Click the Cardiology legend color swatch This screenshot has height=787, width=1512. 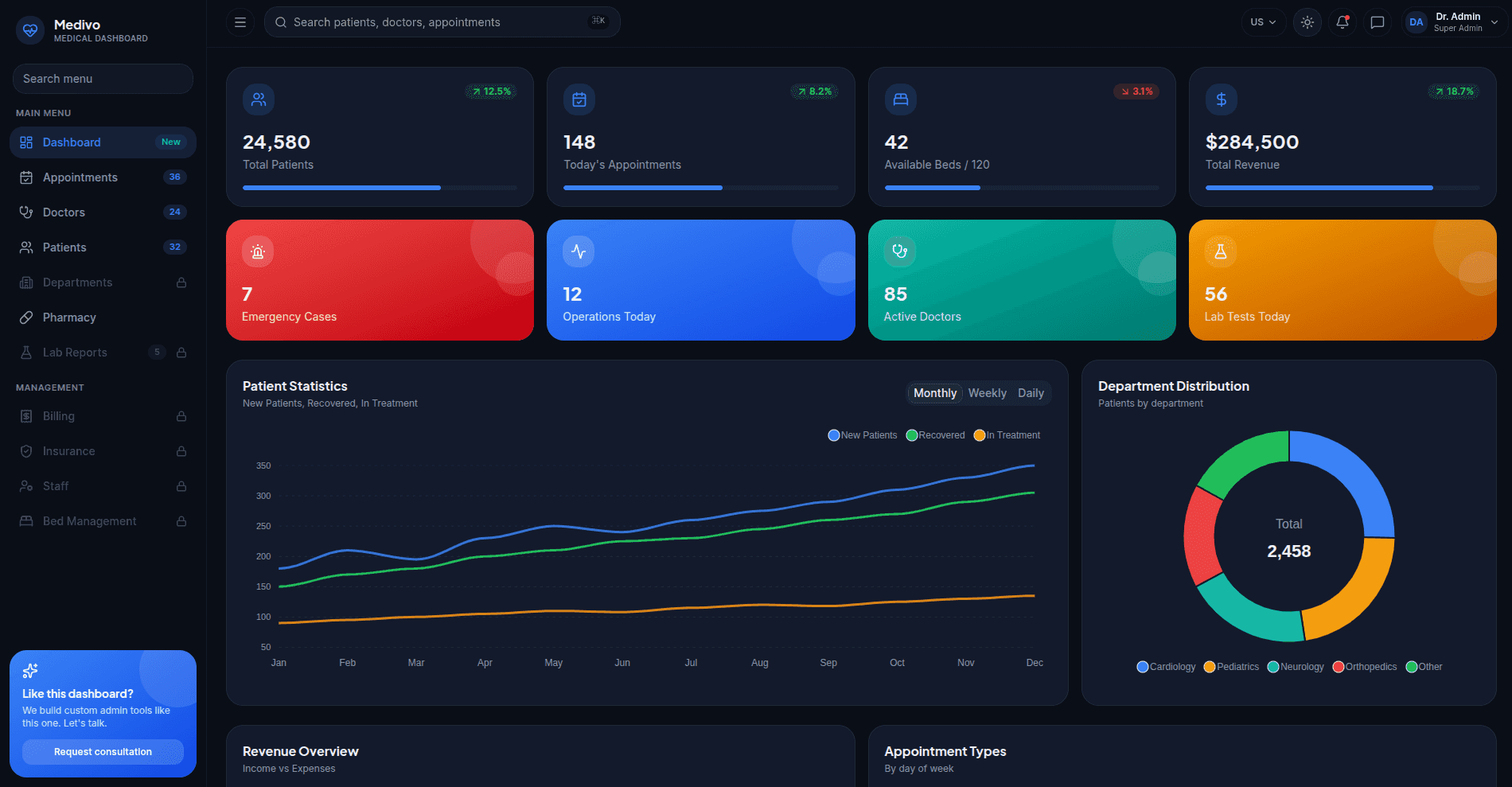tap(1143, 667)
